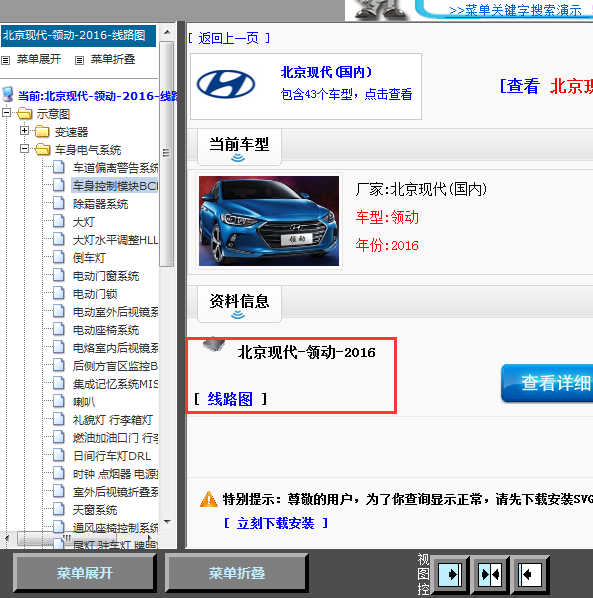Select the 资料信息 tab
The height and width of the screenshot is (598, 593).
point(239,304)
